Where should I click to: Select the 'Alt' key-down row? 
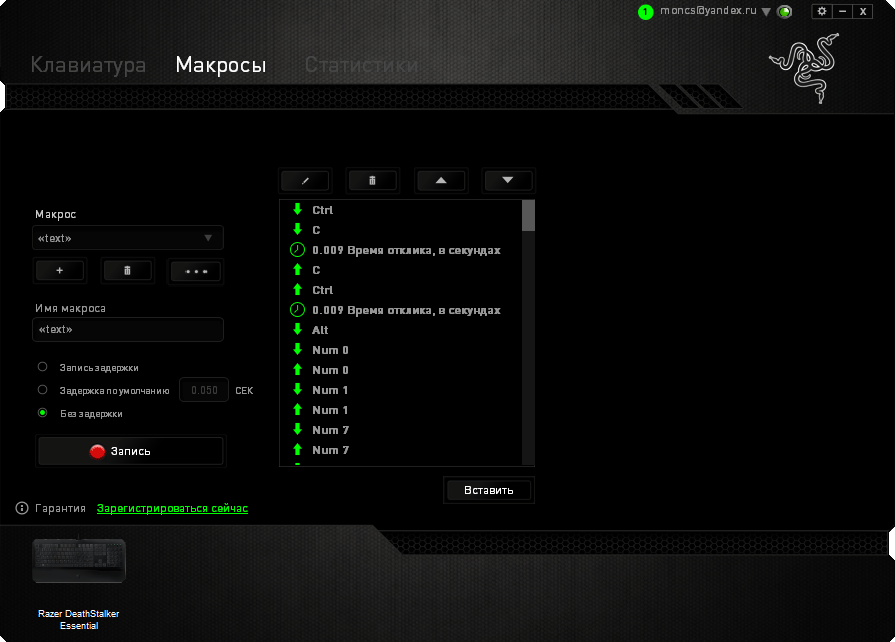pos(401,330)
